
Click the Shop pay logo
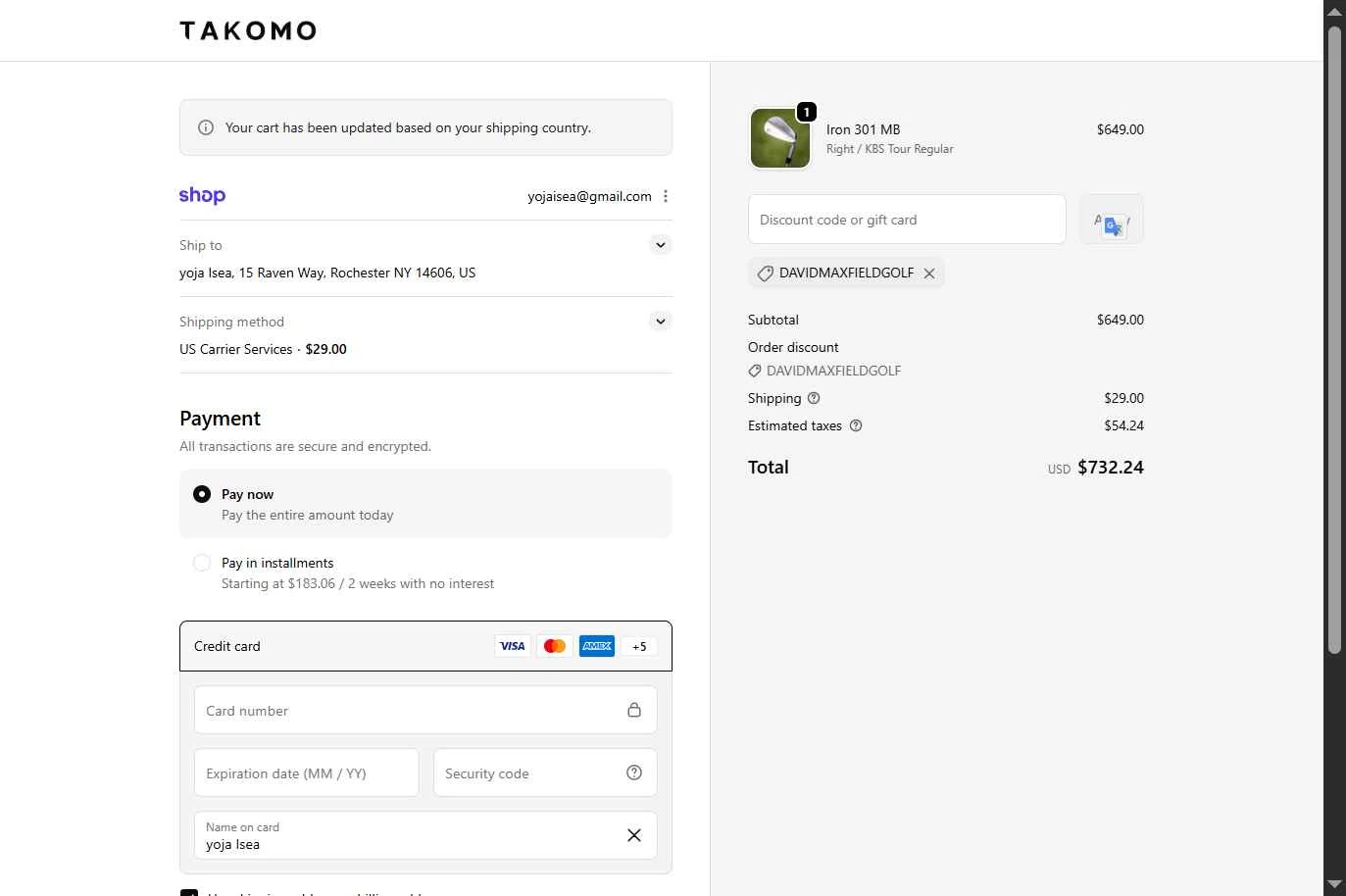(202, 195)
